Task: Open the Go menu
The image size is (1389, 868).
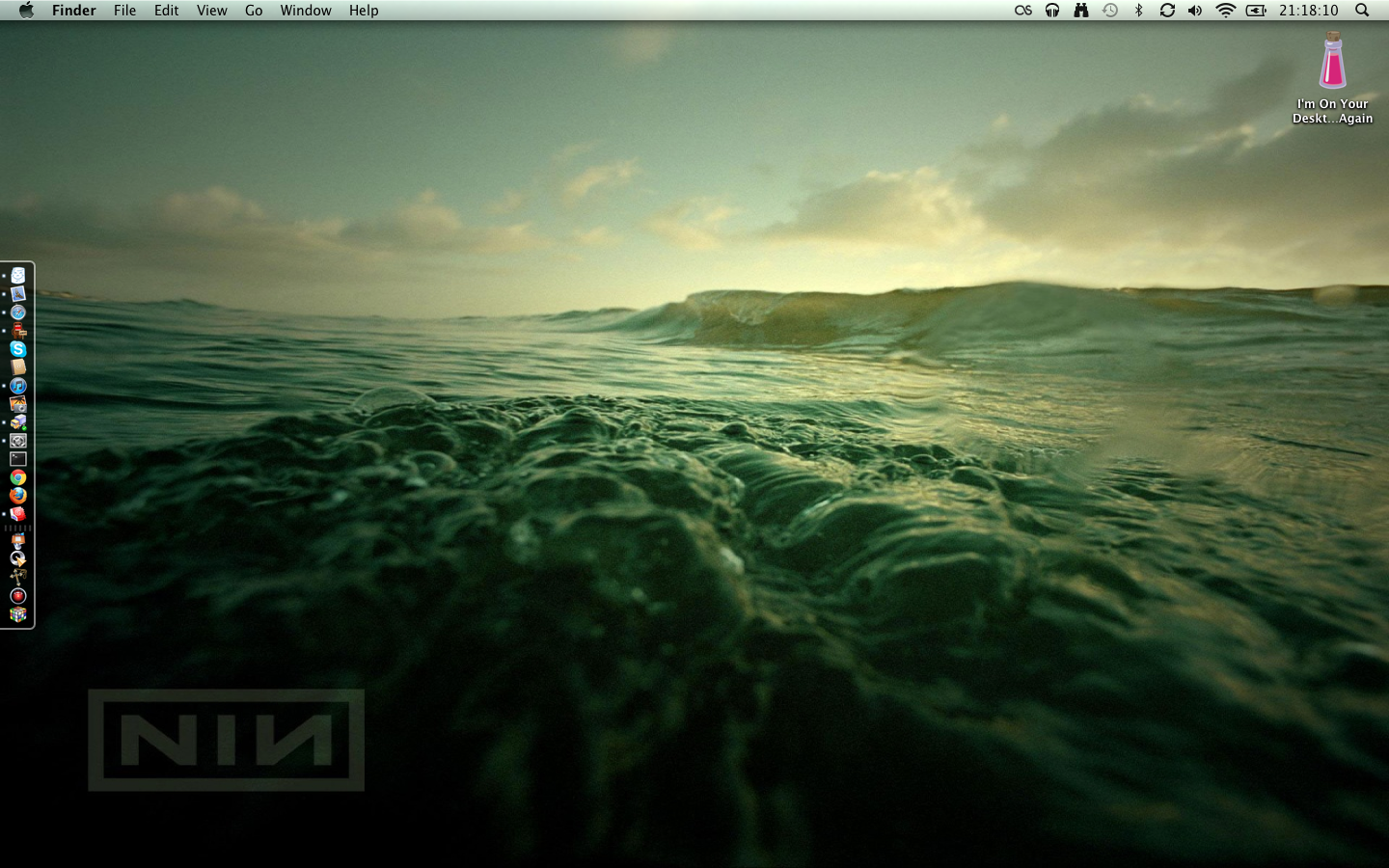Action: 254,11
